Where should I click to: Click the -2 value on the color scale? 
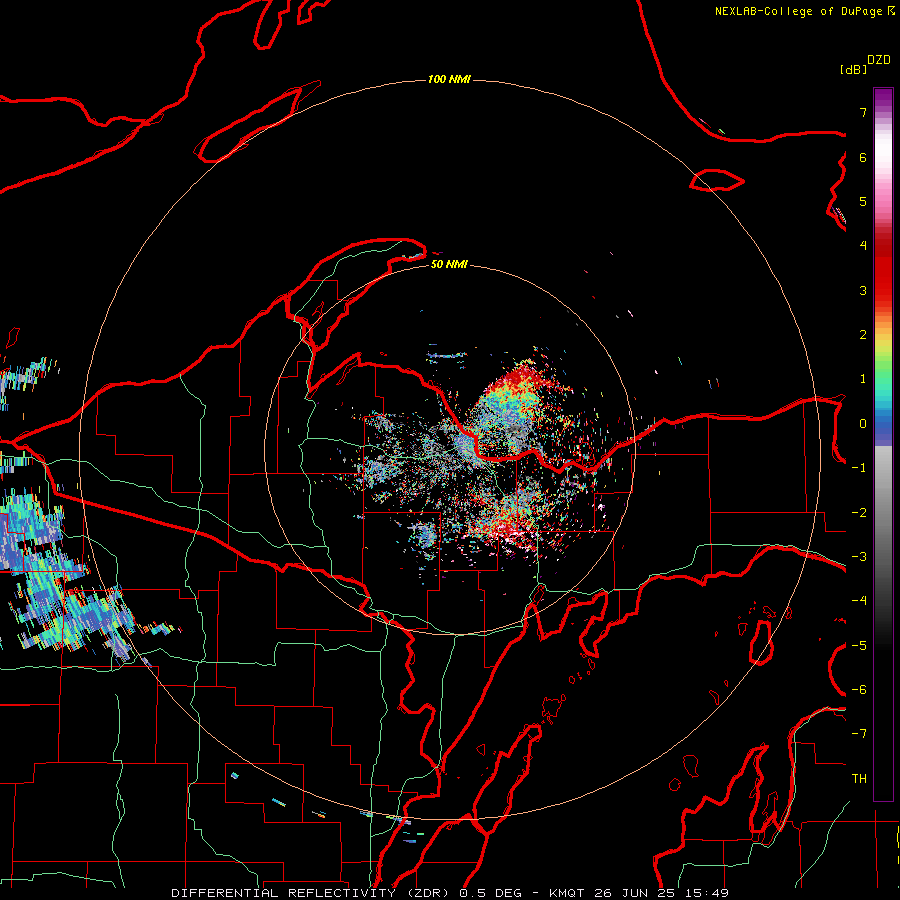pyautogui.click(x=859, y=513)
